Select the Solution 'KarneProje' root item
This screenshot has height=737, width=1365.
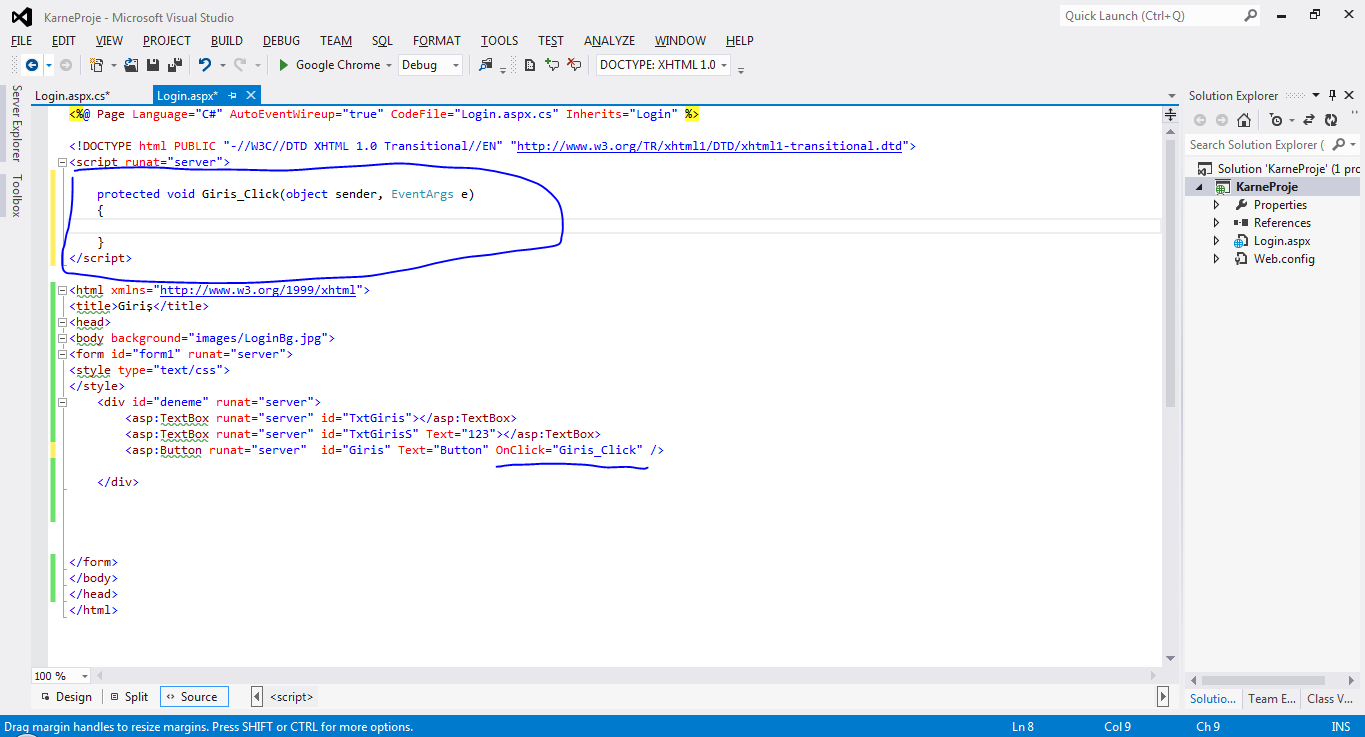pos(1278,169)
